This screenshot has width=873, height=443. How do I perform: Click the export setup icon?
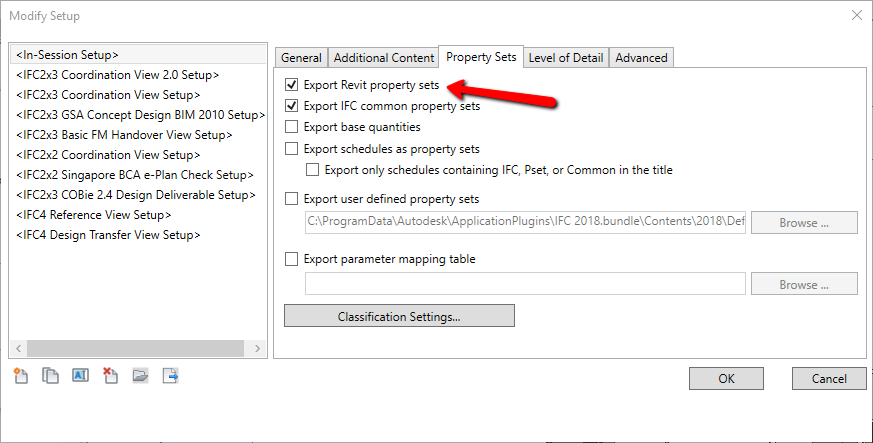tap(171, 376)
